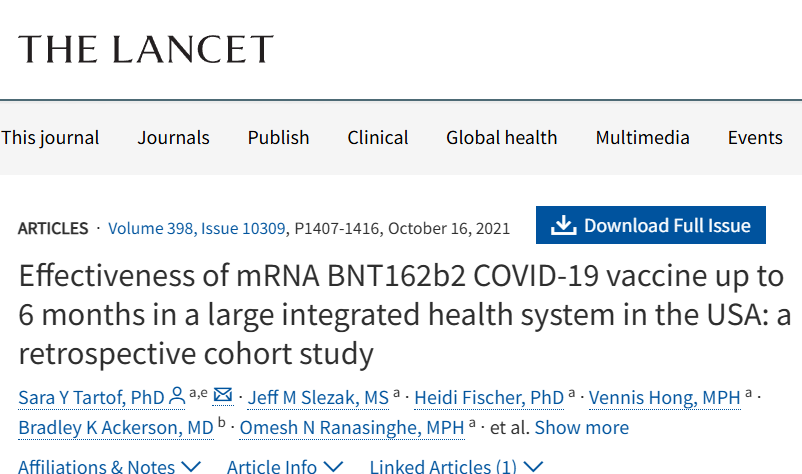The height and width of the screenshot is (474, 802).
Task: Click the download icon on Download Full Issue
Action: click(x=564, y=225)
